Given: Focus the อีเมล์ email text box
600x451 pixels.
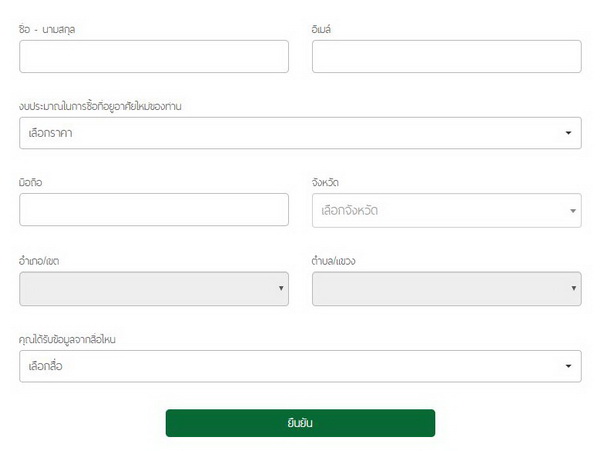Looking at the screenshot, I should [446, 57].
